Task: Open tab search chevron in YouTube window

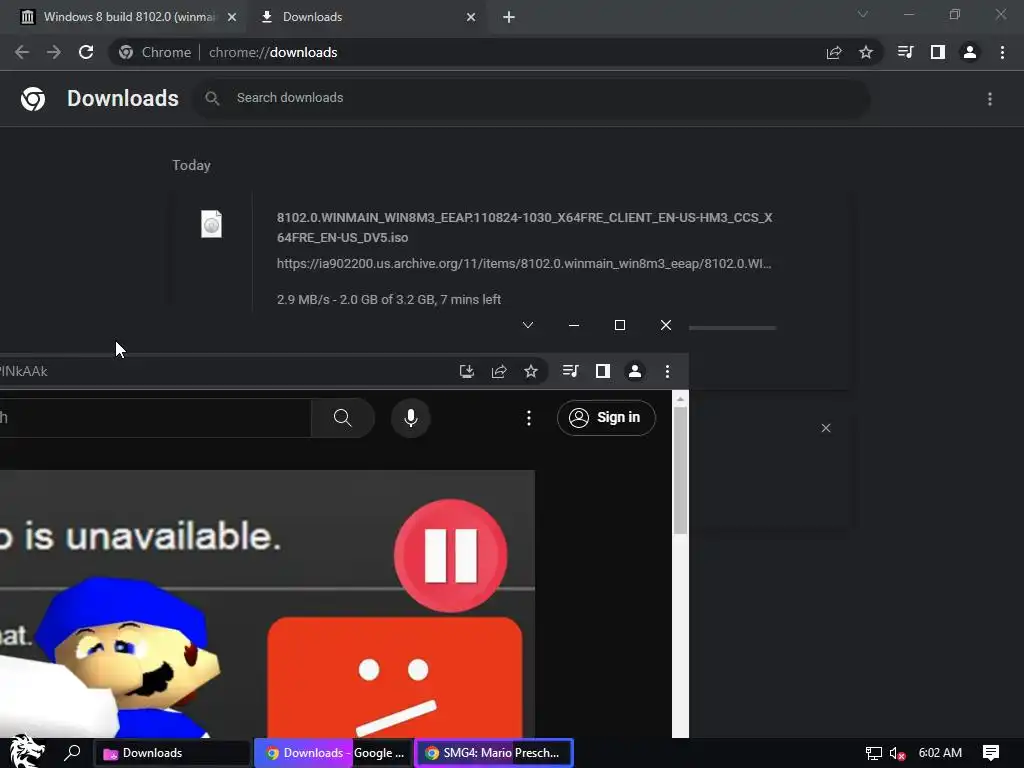Action: pyautogui.click(x=528, y=325)
